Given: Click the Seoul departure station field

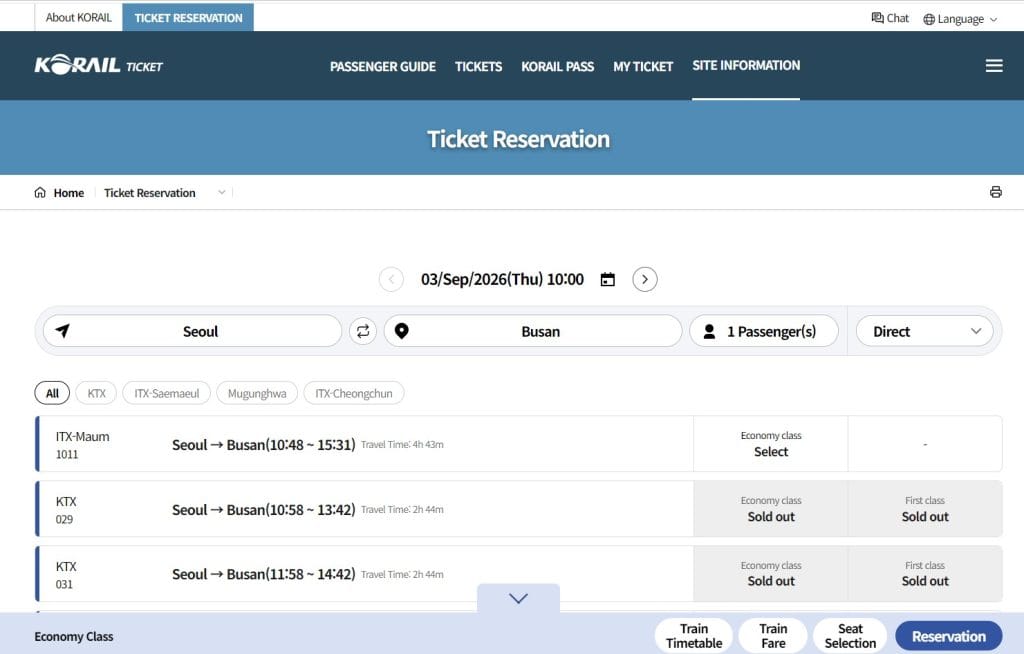Looking at the screenshot, I should pyautogui.click(x=193, y=331).
